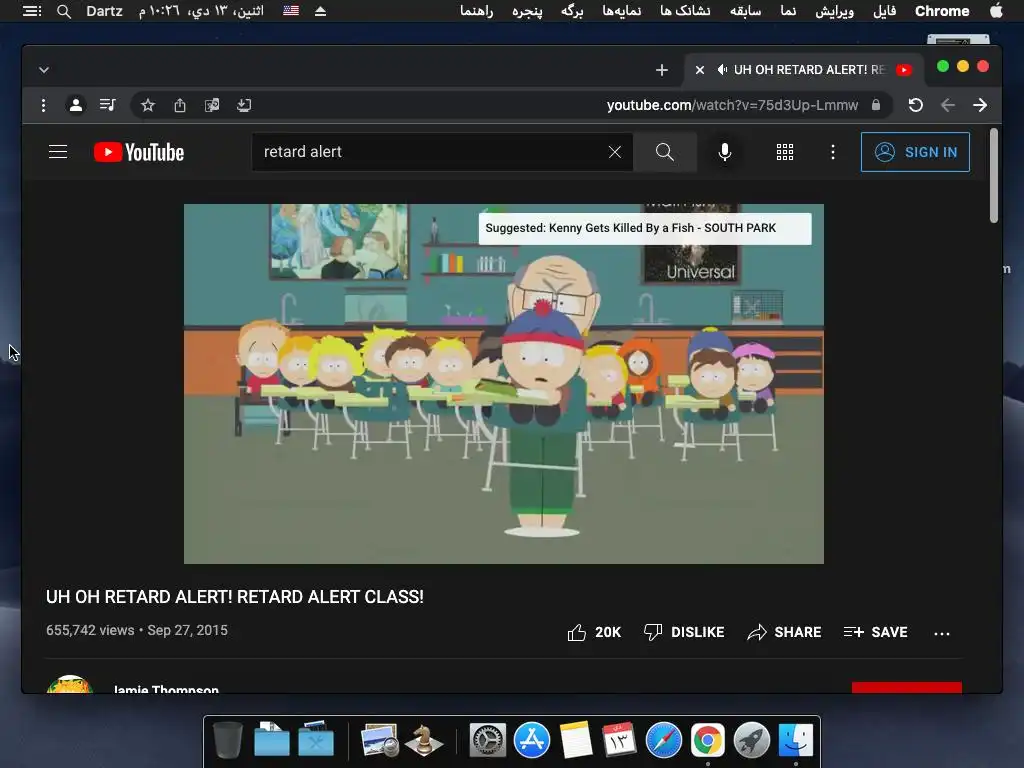Open the translate page icon
This screenshot has width=1024, height=768.
point(212,105)
